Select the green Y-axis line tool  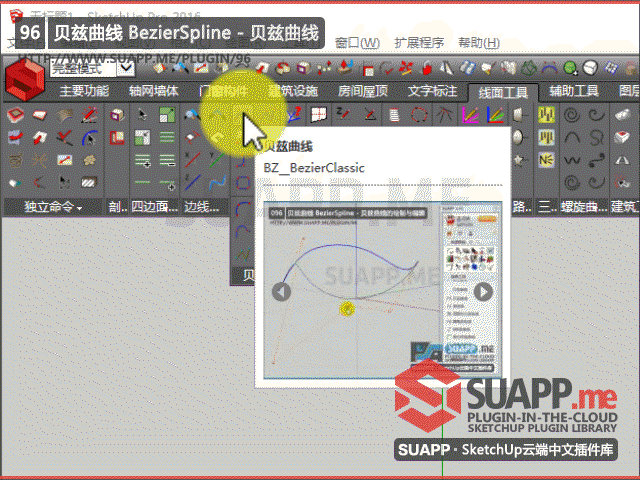tap(216, 160)
